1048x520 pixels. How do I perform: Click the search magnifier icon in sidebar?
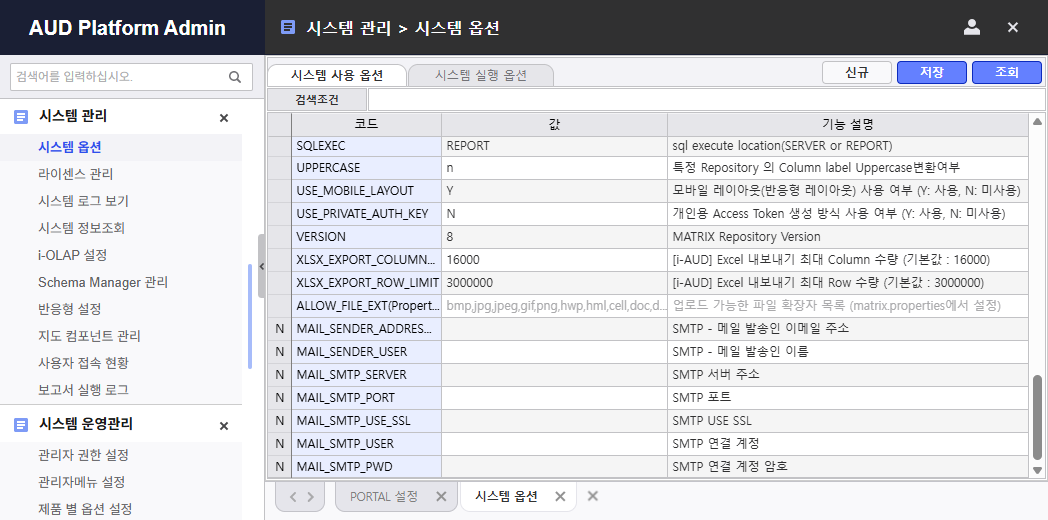pyautogui.click(x=235, y=77)
